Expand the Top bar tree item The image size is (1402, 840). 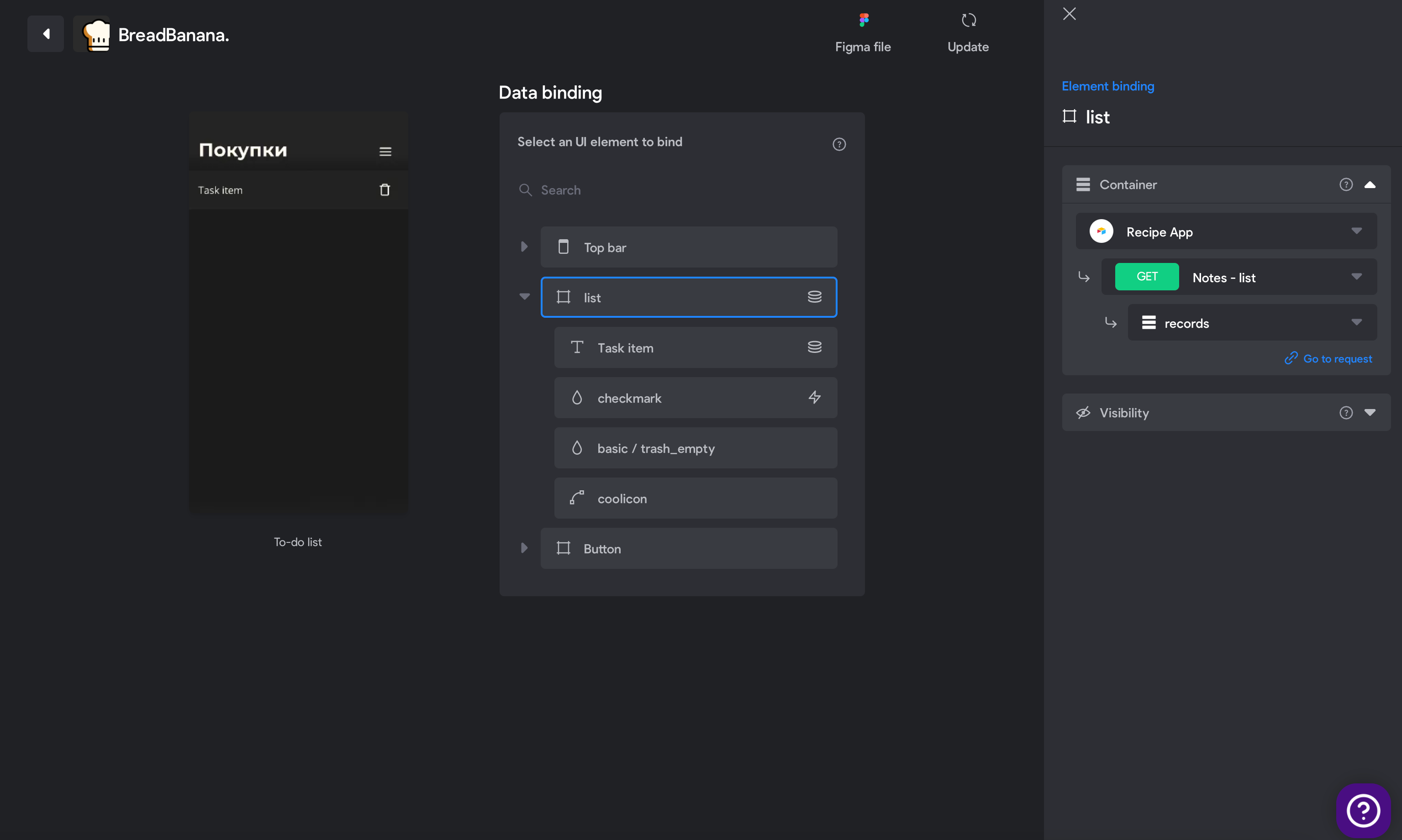tap(524, 246)
